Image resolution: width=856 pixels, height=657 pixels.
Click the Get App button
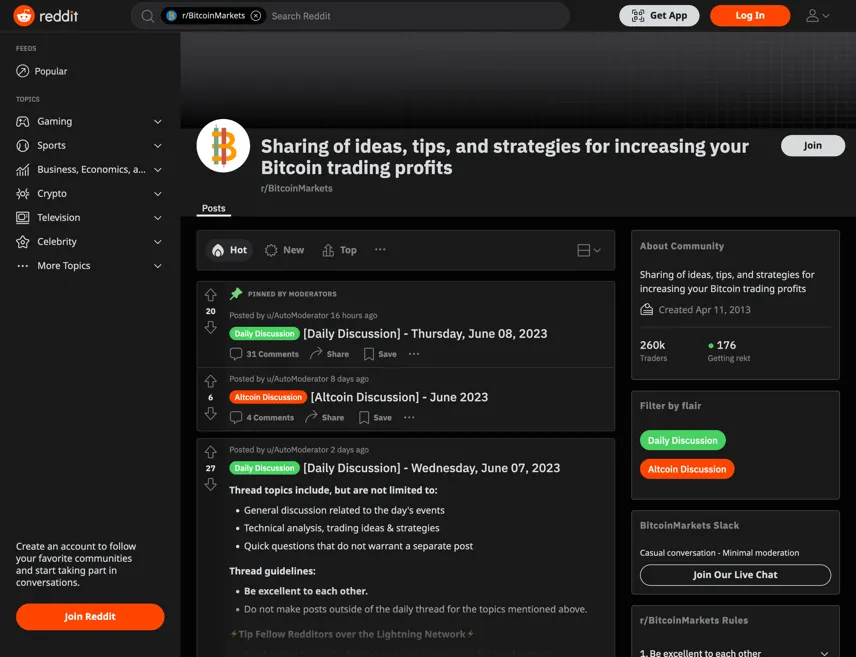click(x=659, y=16)
